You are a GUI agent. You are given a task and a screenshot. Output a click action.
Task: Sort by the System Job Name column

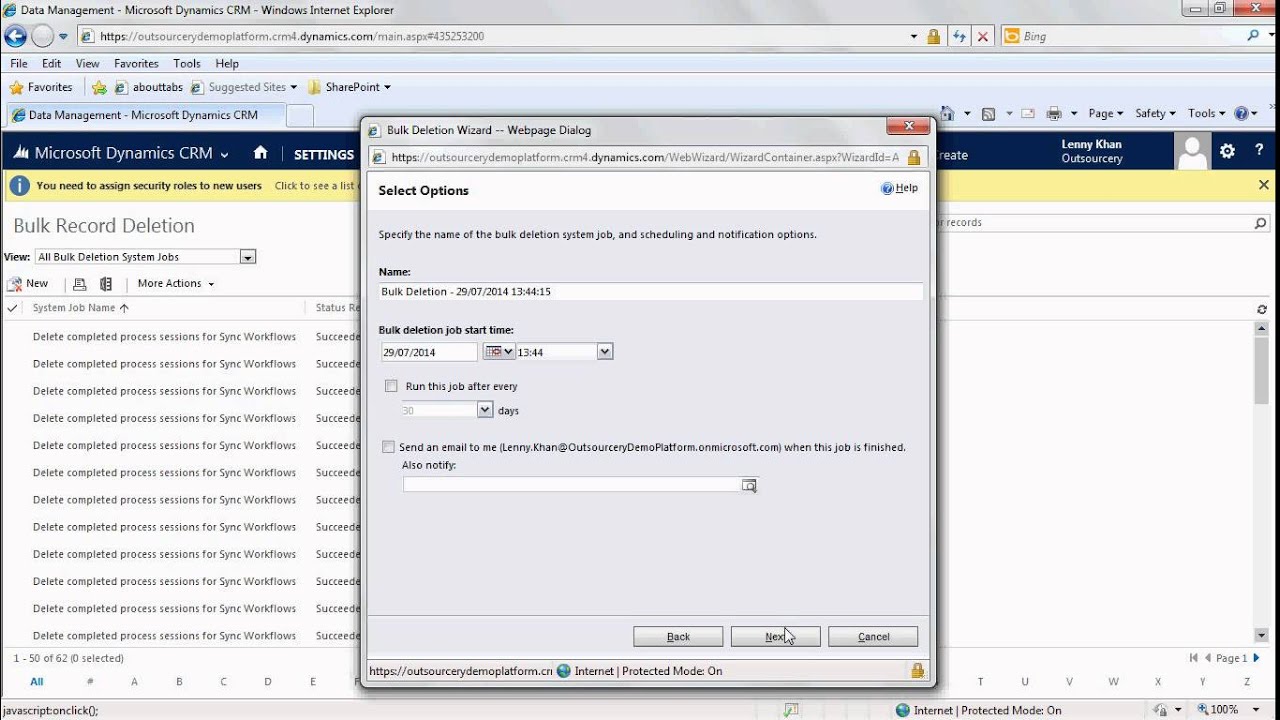tap(81, 308)
